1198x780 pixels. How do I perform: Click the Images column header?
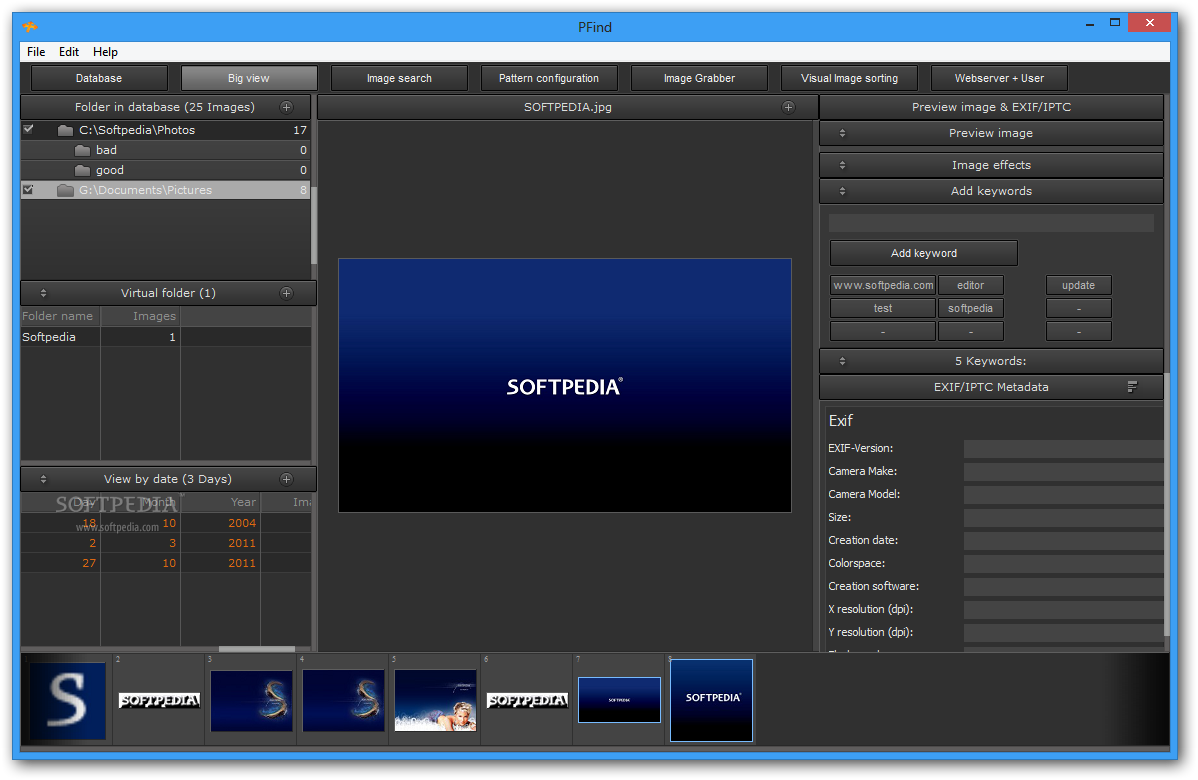click(141, 316)
